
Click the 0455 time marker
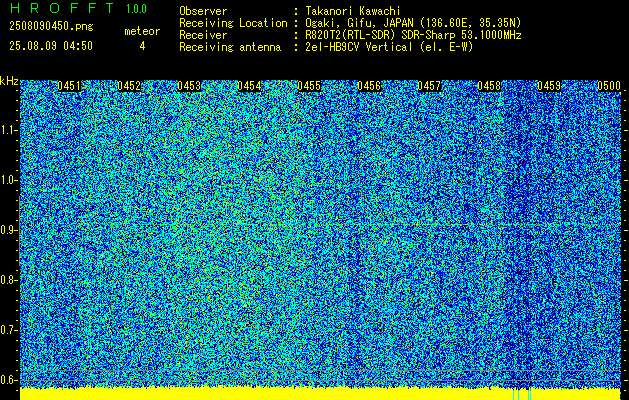click(x=309, y=86)
